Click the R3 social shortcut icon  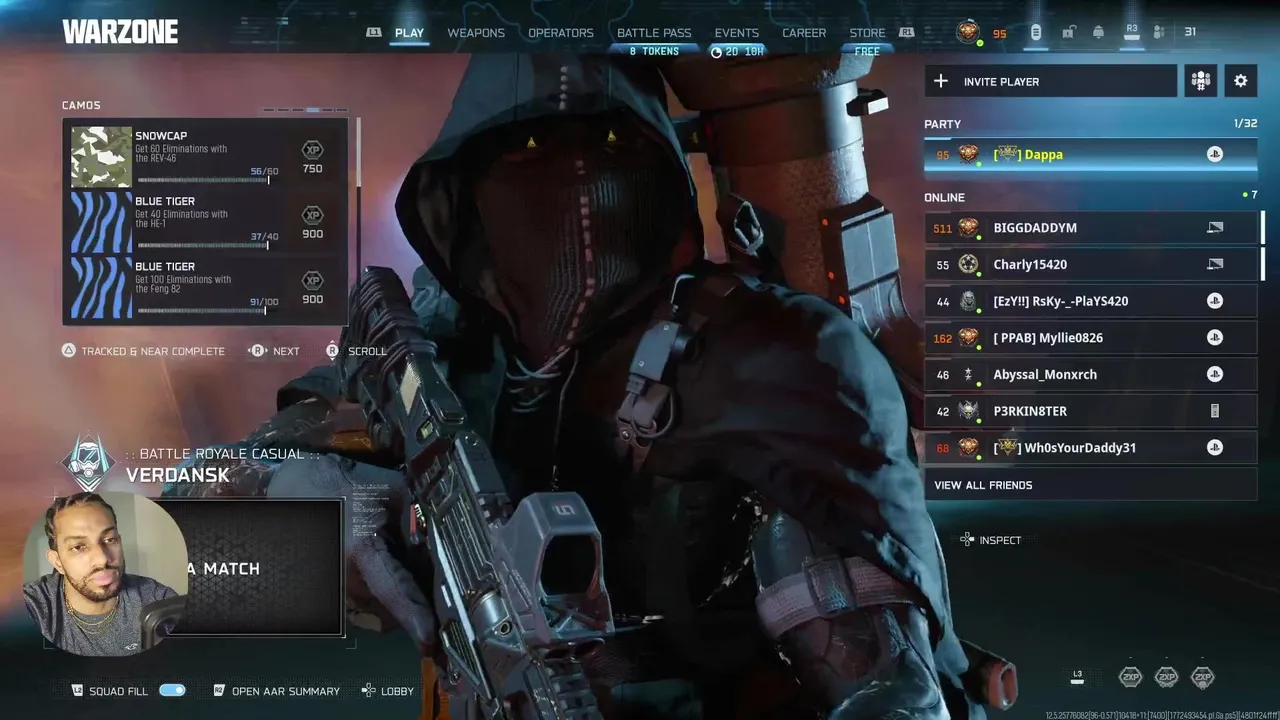(x=1132, y=31)
